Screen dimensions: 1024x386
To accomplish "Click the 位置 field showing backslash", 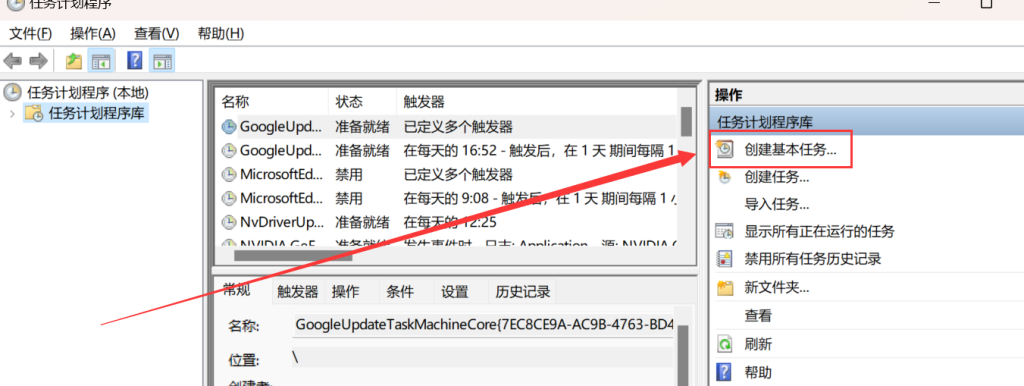I will point(483,357).
